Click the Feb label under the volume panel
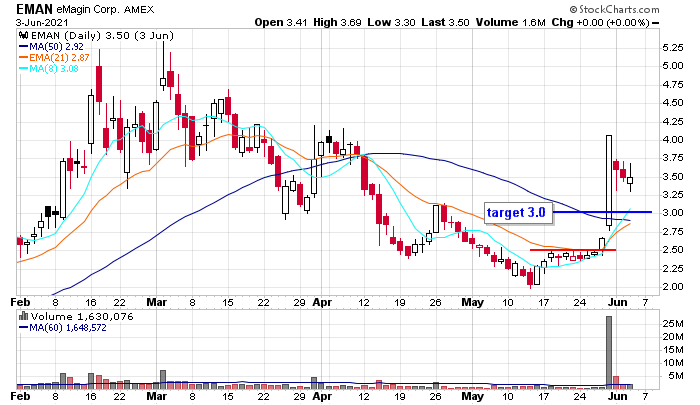This screenshot has height=405, width=700. pyautogui.click(x=20, y=396)
